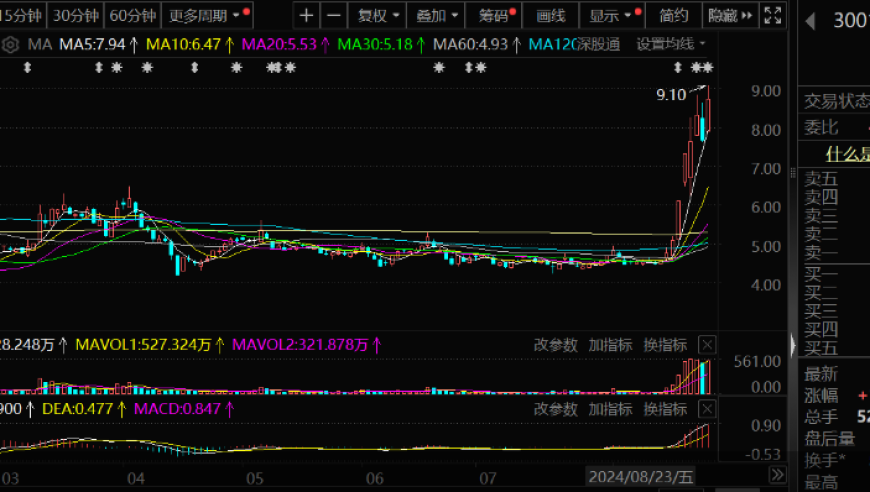The height and width of the screenshot is (492, 870).
Task: Switch to 60分钟 period tab
Action: click(133, 15)
